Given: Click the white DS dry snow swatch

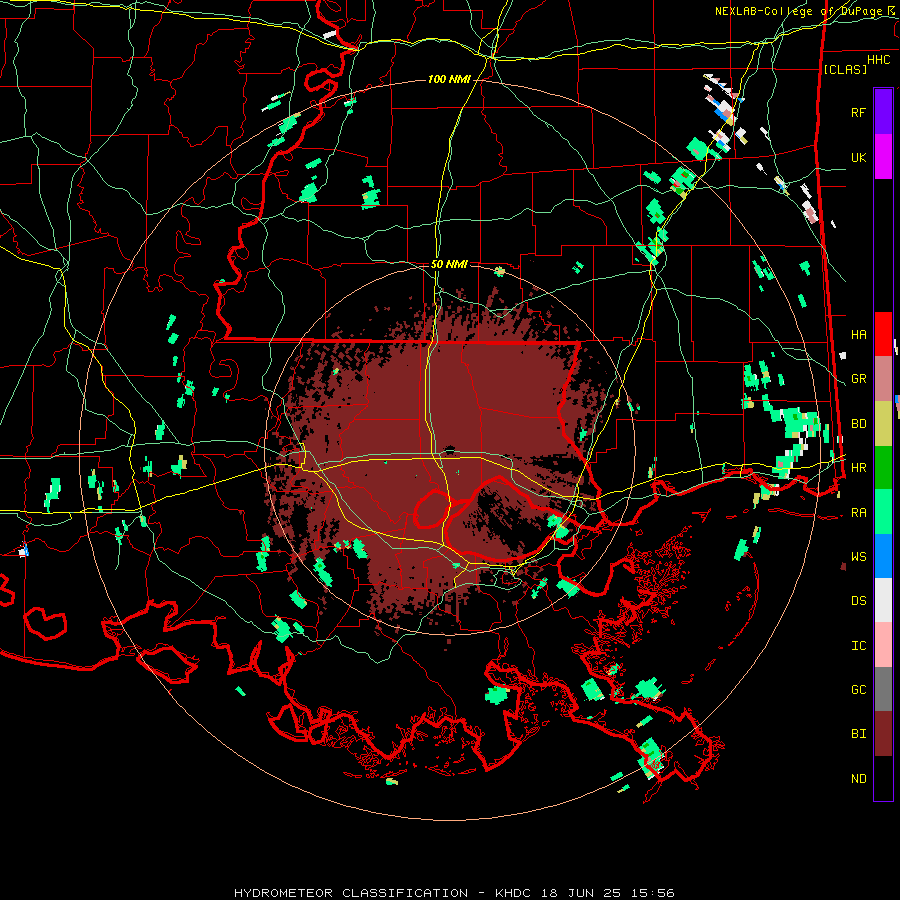Looking at the screenshot, I should (x=883, y=600).
